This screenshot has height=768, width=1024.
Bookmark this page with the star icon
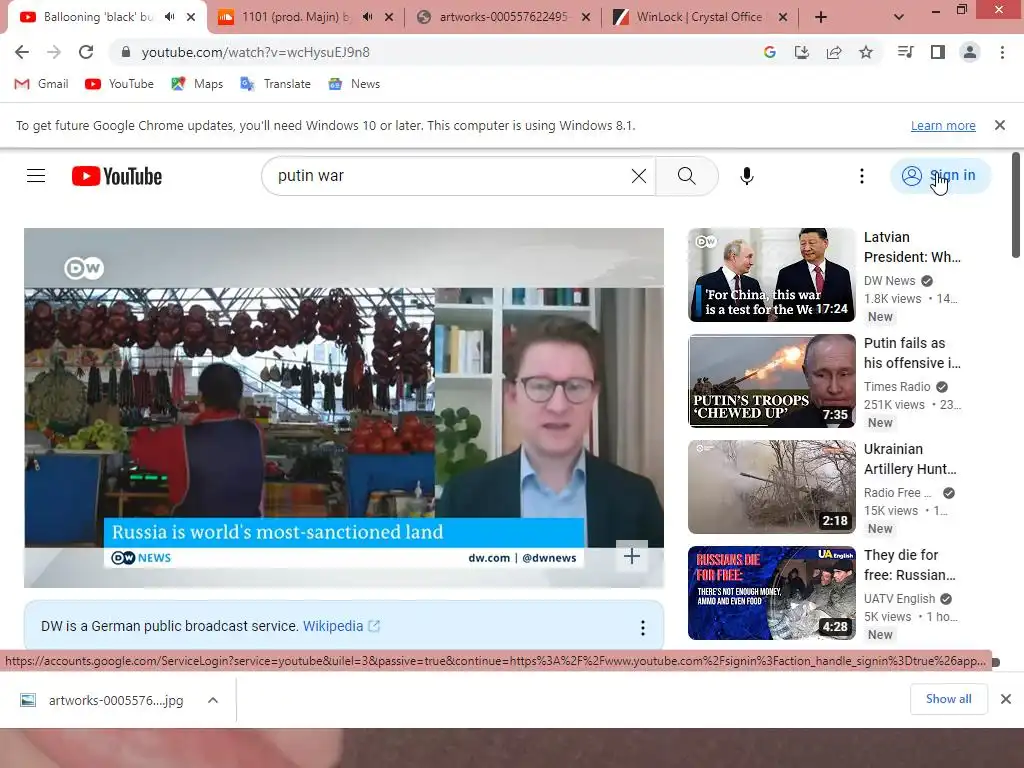pyautogui.click(x=866, y=52)
